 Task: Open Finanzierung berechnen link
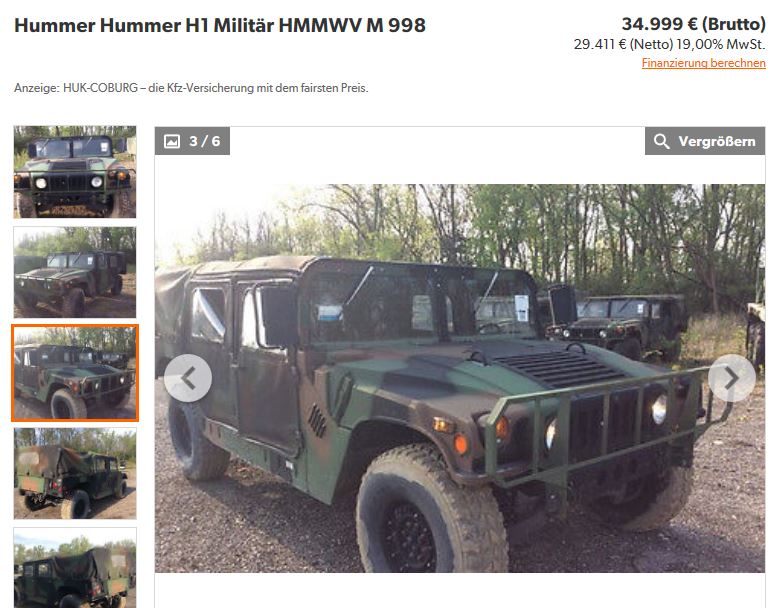[703, 63]
